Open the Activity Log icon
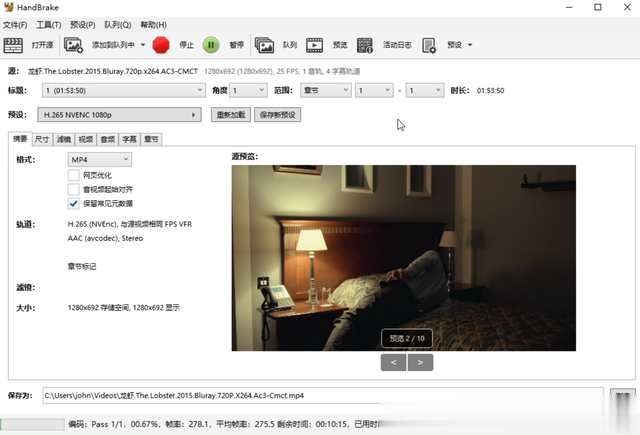Viewport: 640px width, 435px height. pyautogui.click(x=364, y=45)
